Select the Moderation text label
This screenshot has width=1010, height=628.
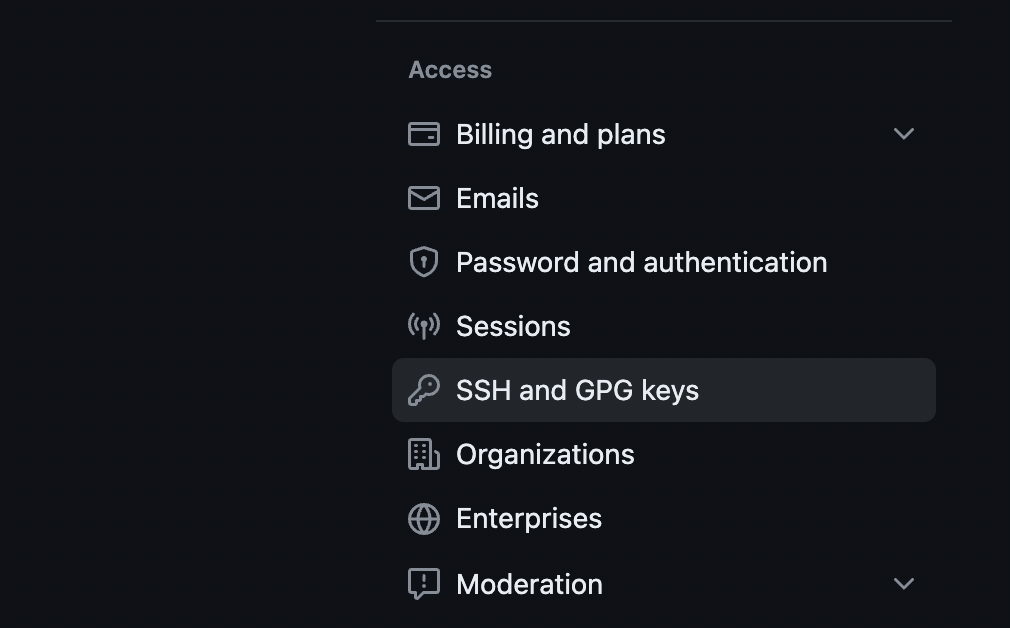click(529, 584)
